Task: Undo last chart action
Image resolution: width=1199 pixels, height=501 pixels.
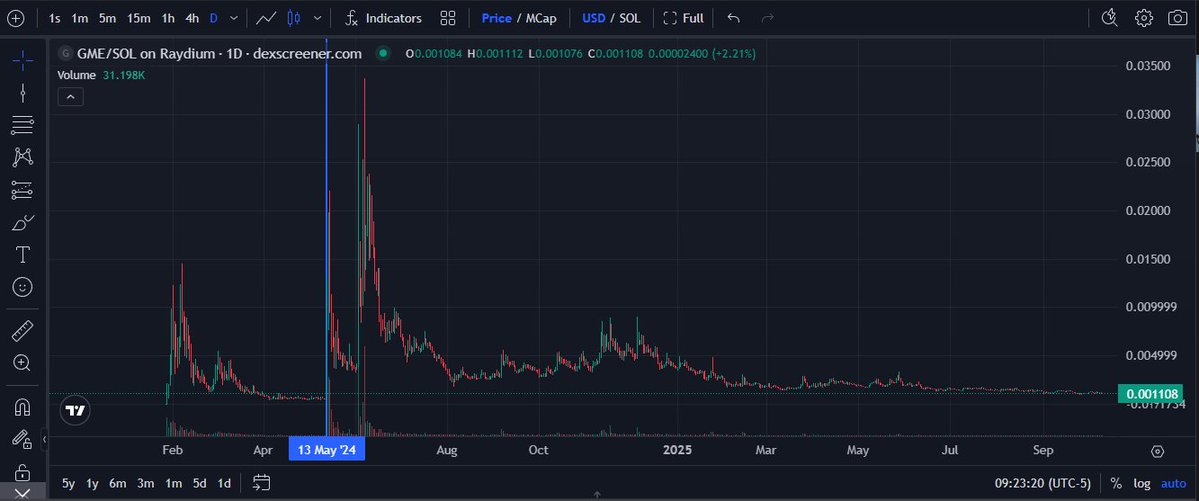Action: [x=733, y=18]
